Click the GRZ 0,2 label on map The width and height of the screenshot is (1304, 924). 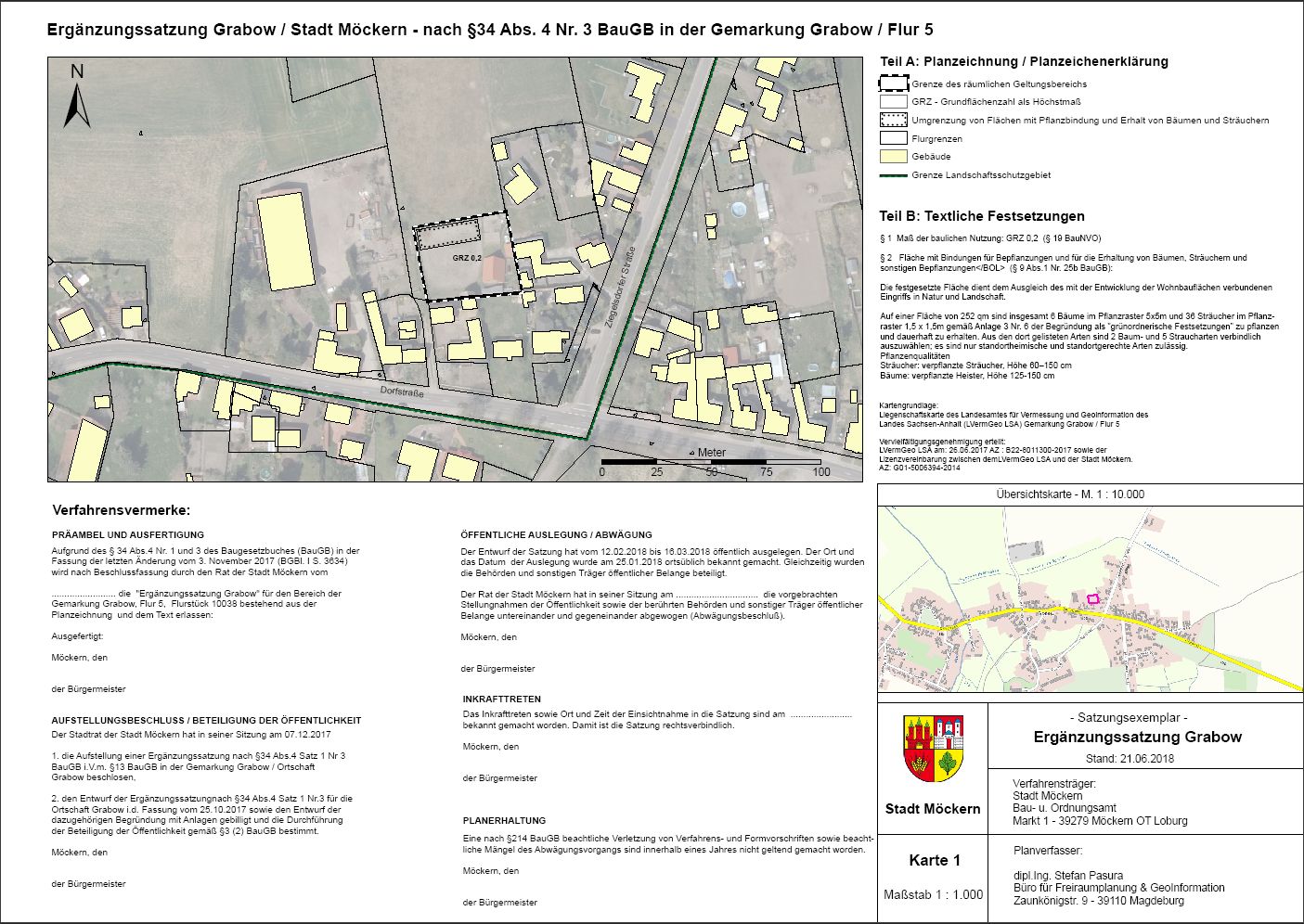pos(467,258)
